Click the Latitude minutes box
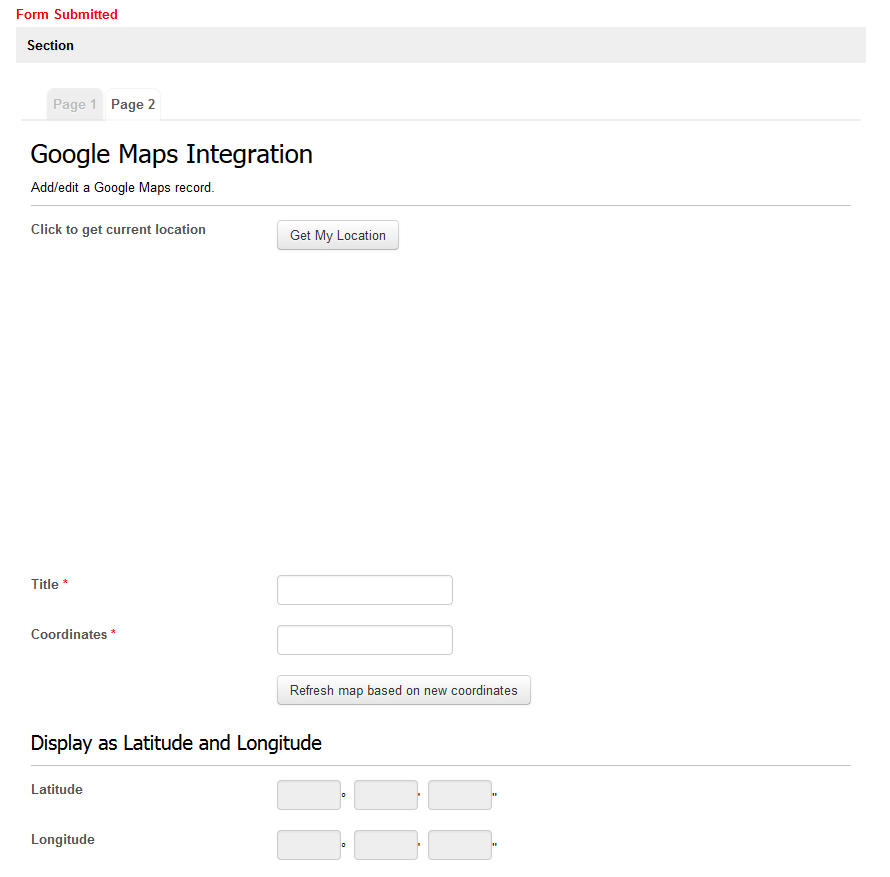890x877 pixels. [x=385, y=795]
